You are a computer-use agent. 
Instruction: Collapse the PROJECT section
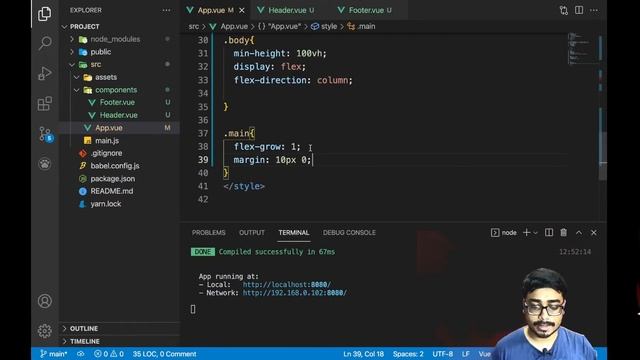coord(84,27)
